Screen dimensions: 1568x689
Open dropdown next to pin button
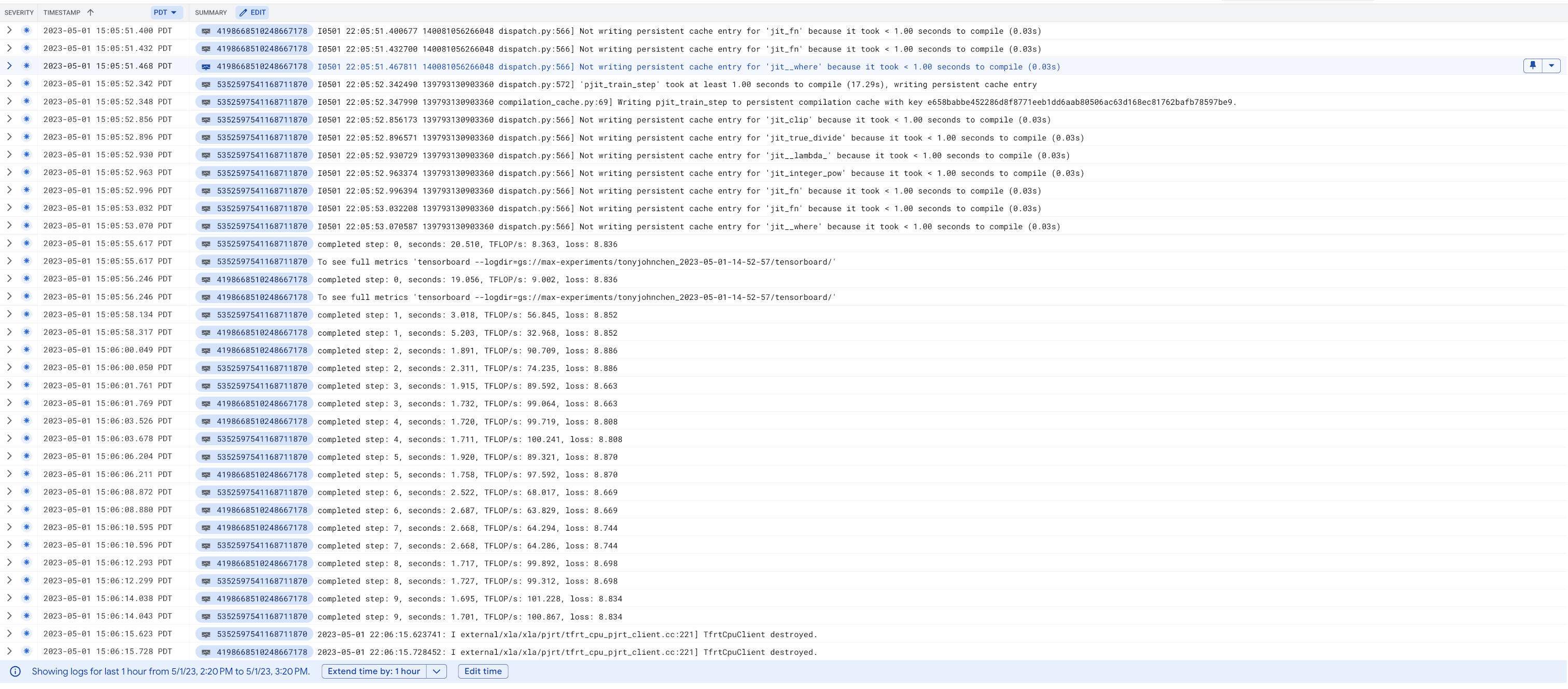coord(1551,66)
